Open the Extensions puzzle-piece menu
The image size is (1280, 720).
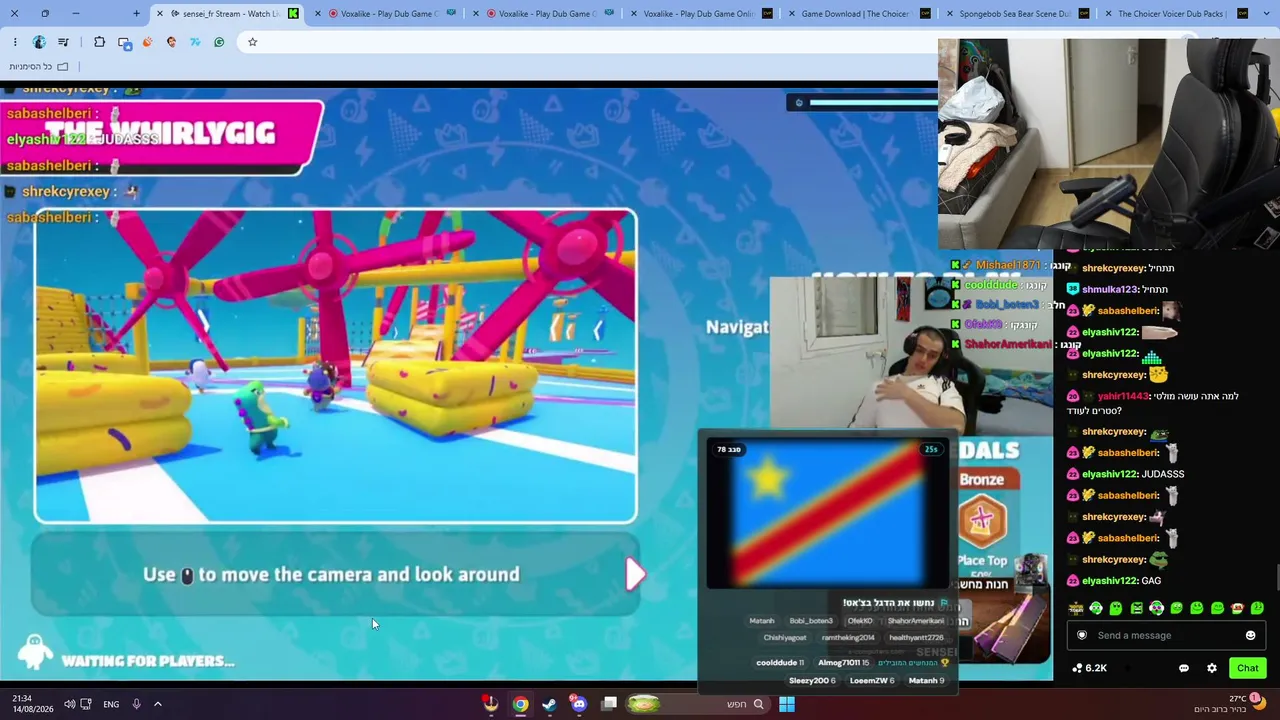click(x=99, y=42)
